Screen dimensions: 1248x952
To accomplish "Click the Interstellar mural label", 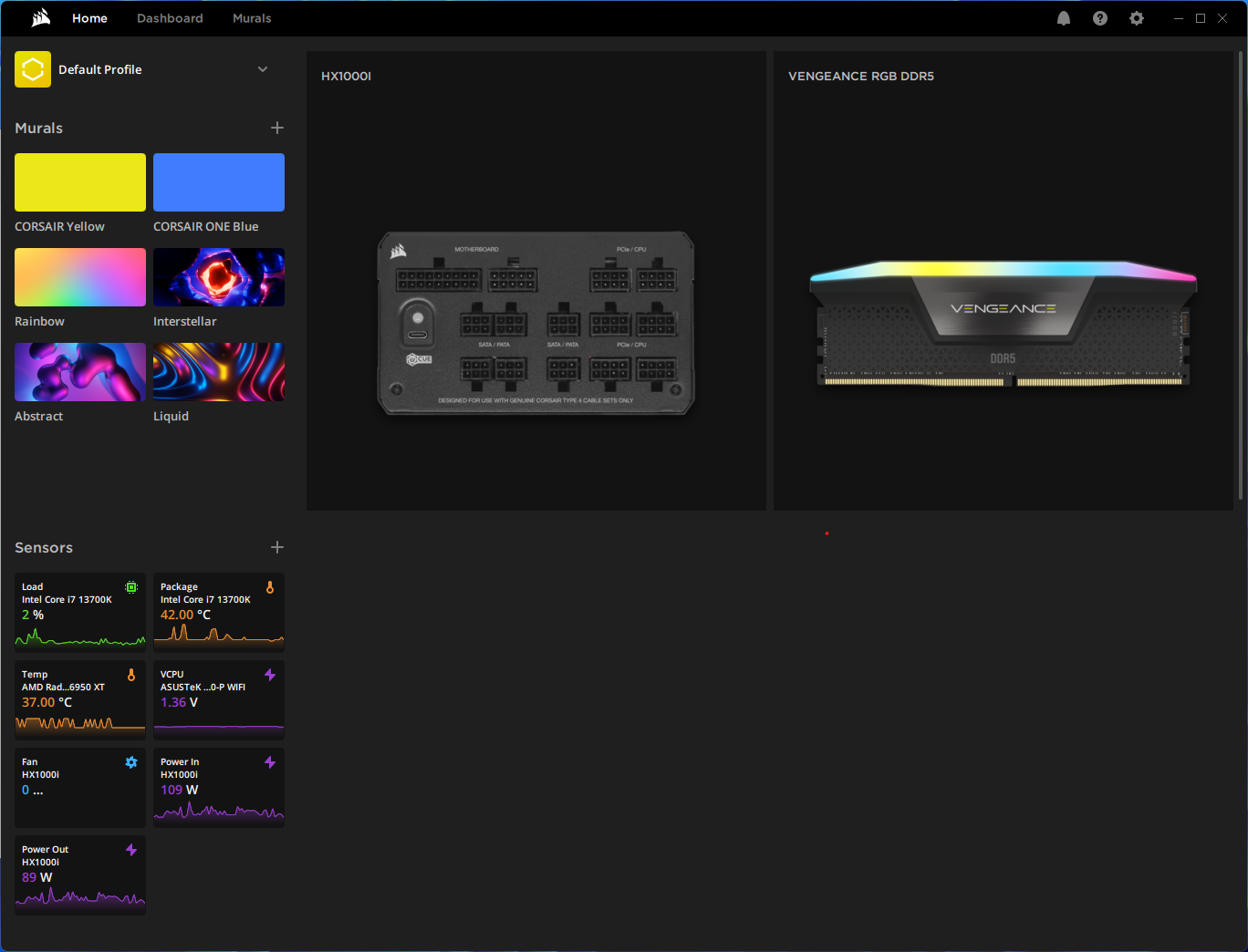I will [184, 321].
